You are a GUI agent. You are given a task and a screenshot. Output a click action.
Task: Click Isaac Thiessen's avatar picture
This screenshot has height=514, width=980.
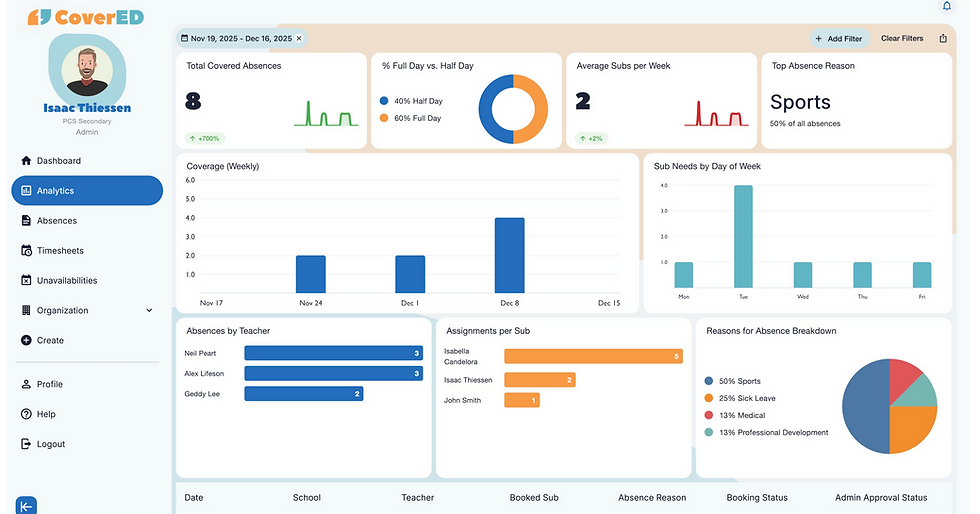87,69
